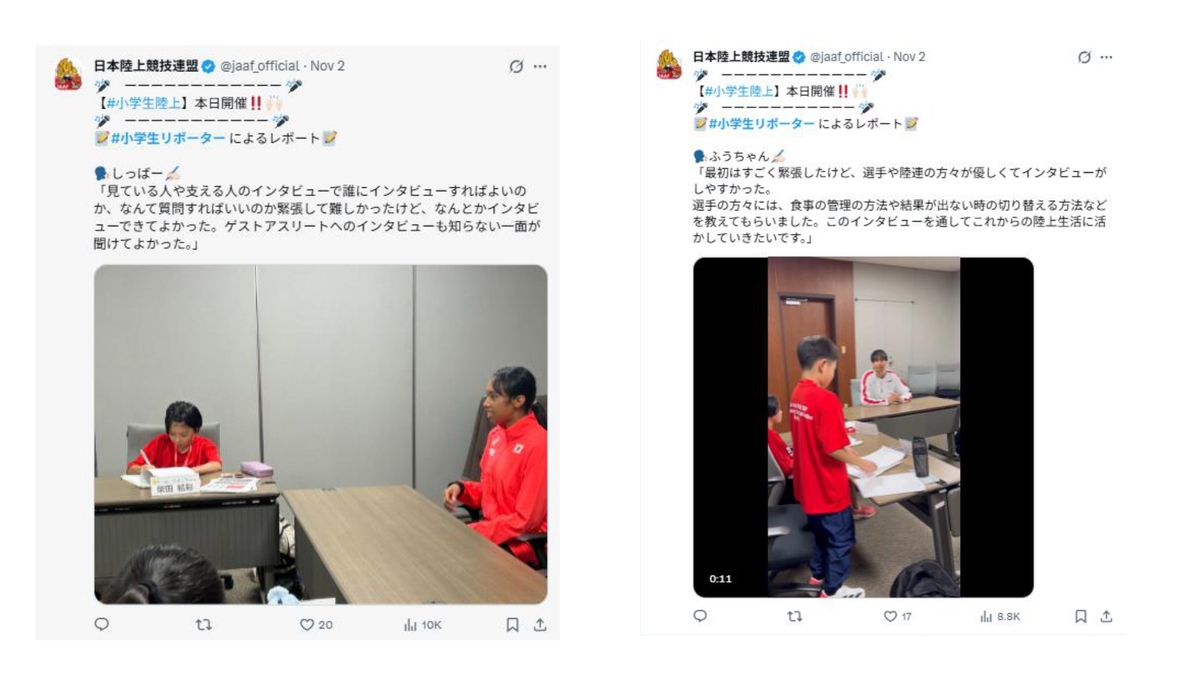The image size is (1200, 675).
Task: Repost the right tweet
Action: (x=795, y=616)
